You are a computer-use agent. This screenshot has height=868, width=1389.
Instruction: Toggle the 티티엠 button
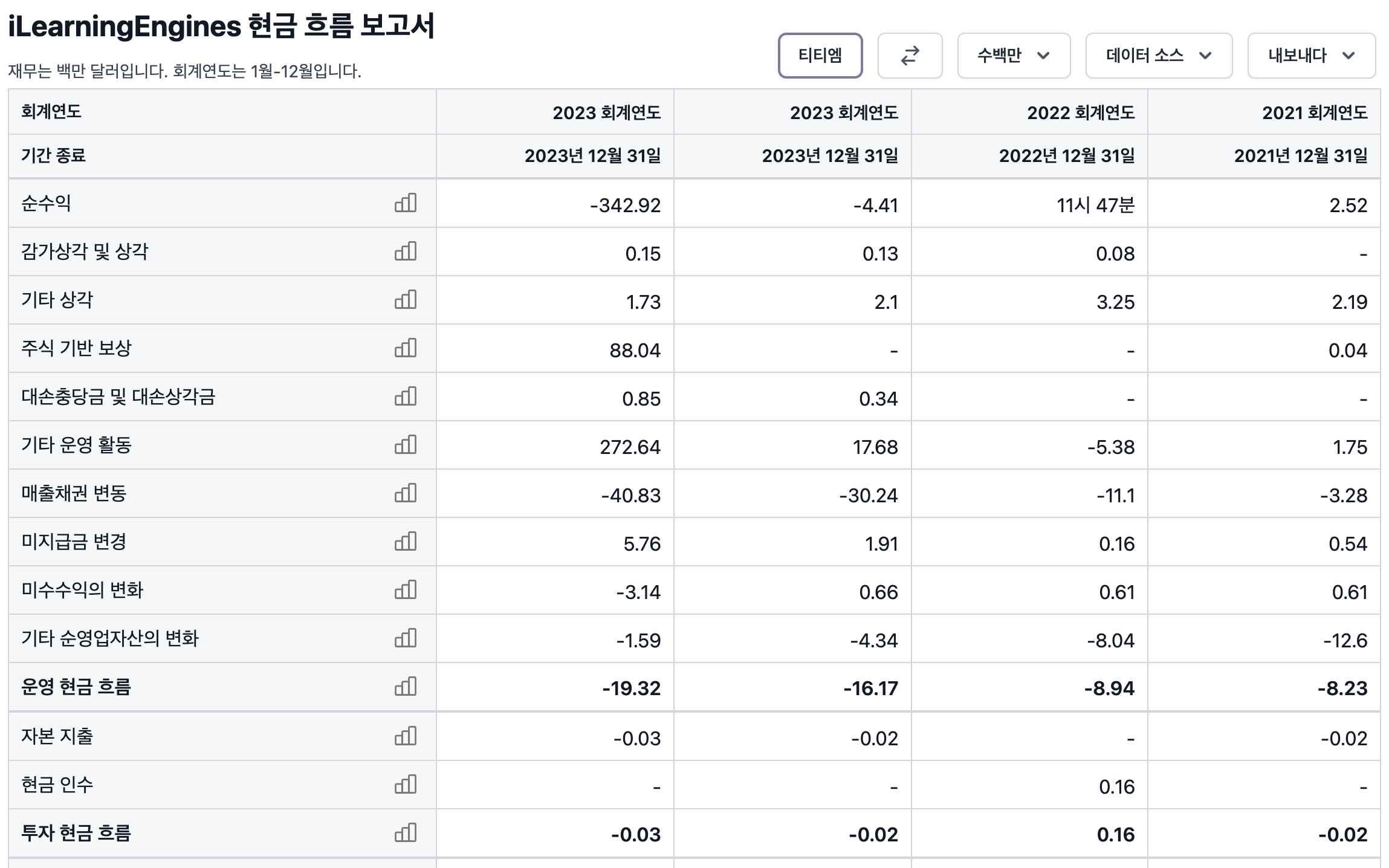click(x=820, y=56)
